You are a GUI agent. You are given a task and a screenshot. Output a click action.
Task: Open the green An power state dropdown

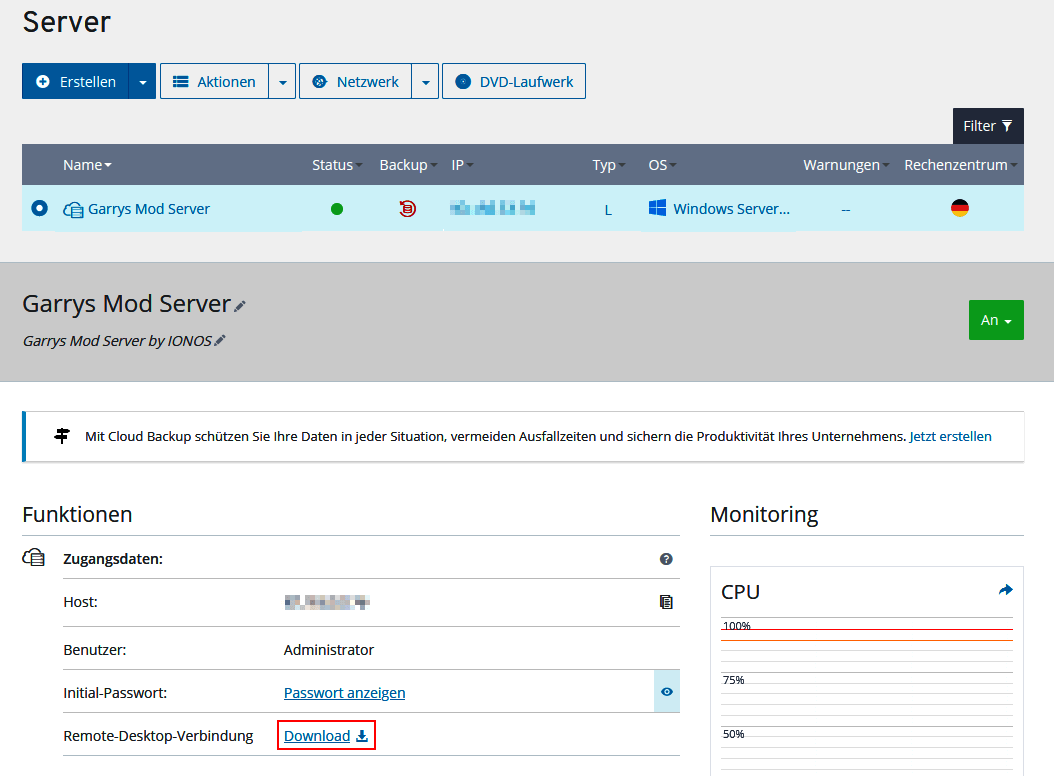996,320
